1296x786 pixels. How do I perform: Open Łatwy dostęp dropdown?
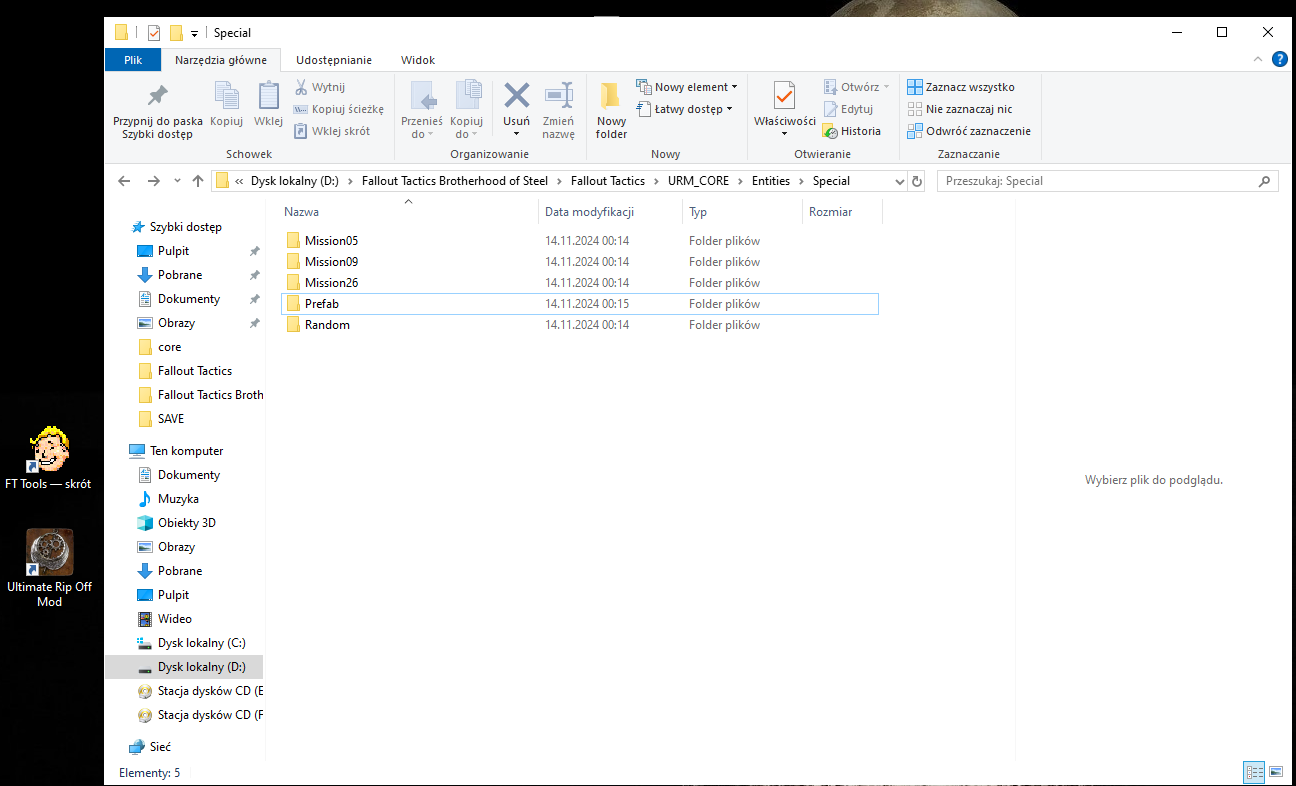point(685,109)
